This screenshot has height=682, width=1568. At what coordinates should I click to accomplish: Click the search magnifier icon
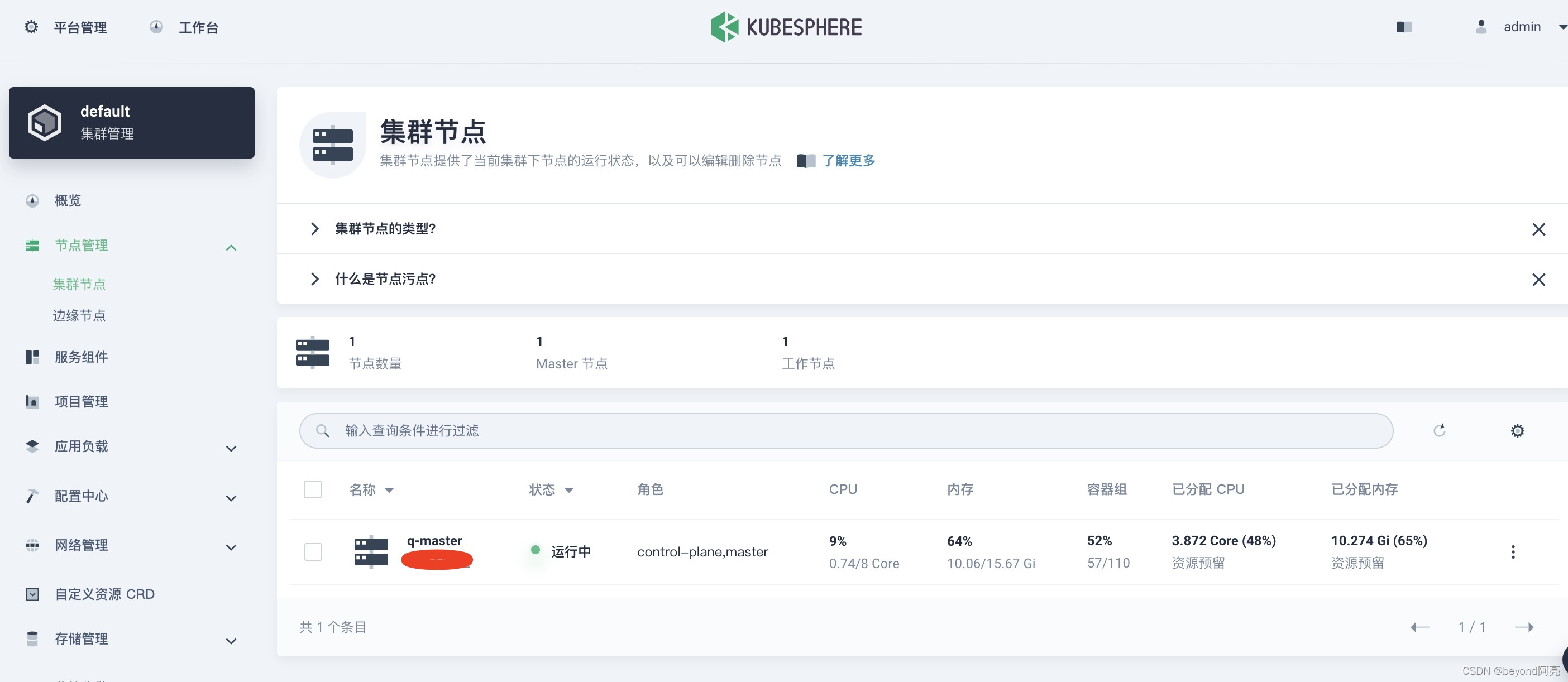click(x=323, y=431)
